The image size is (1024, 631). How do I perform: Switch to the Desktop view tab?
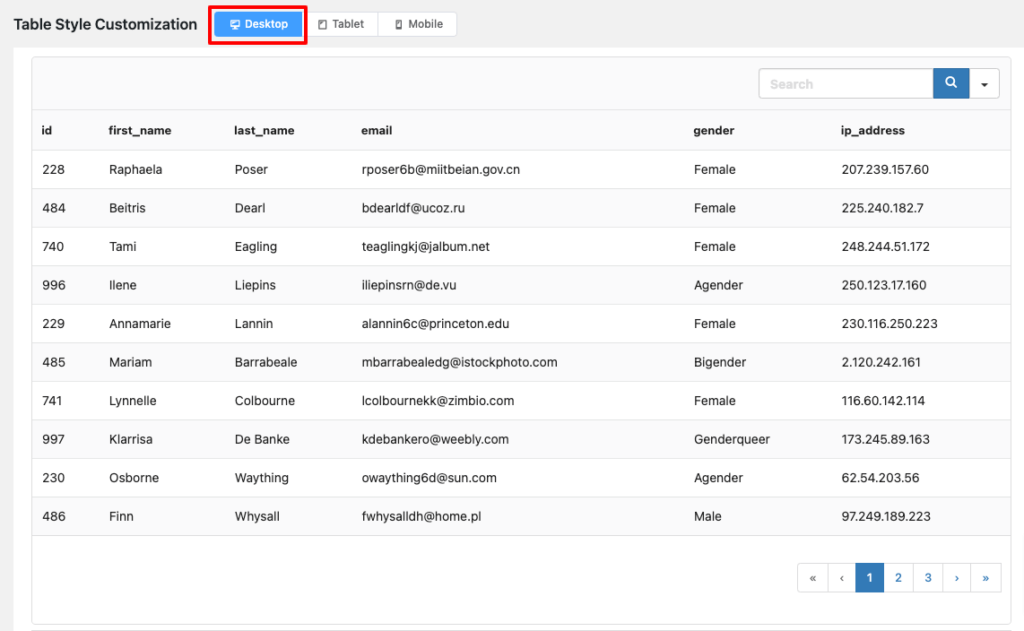(x=258, y=24)
